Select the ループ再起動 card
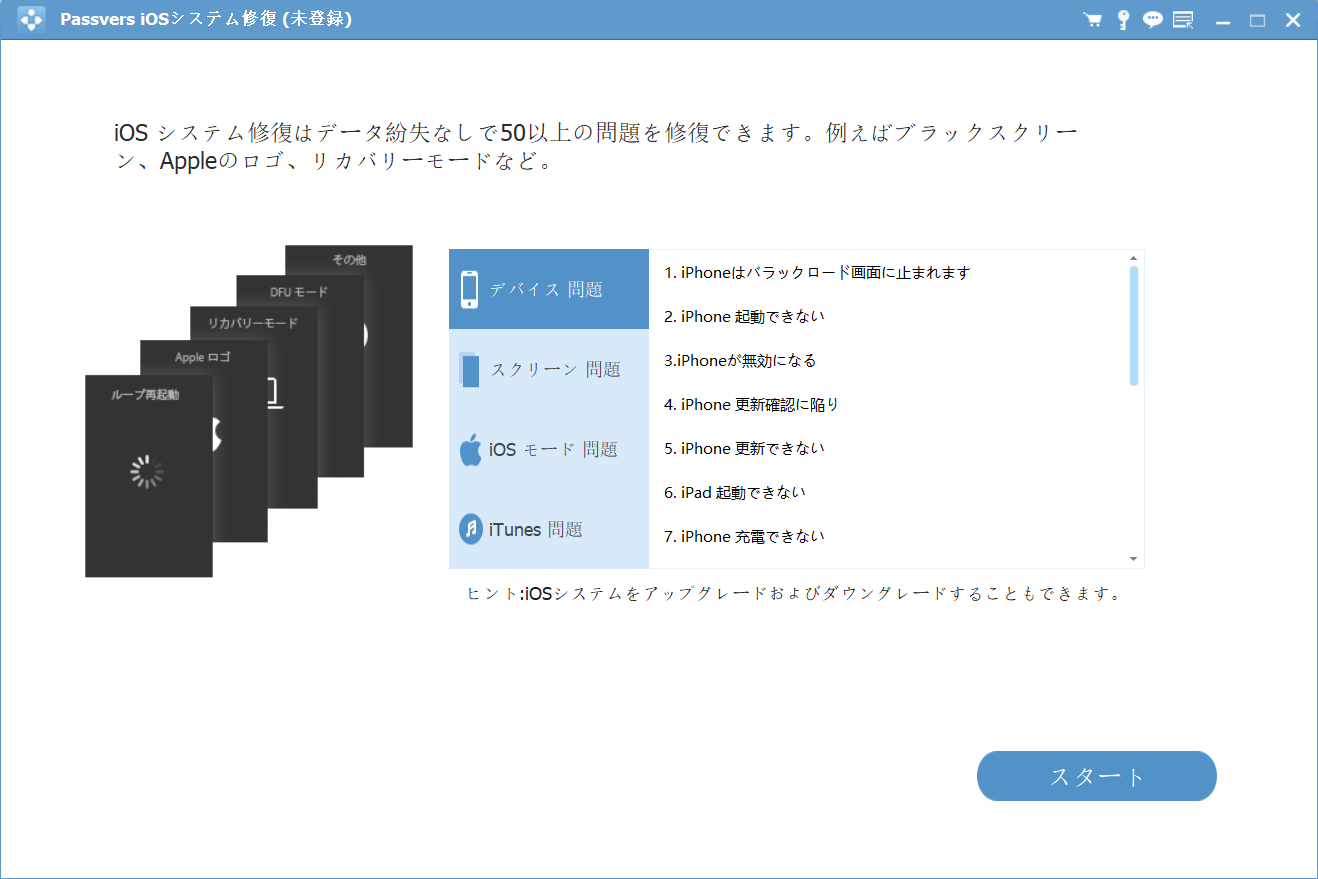1318x879 pixels. [148, 476]
